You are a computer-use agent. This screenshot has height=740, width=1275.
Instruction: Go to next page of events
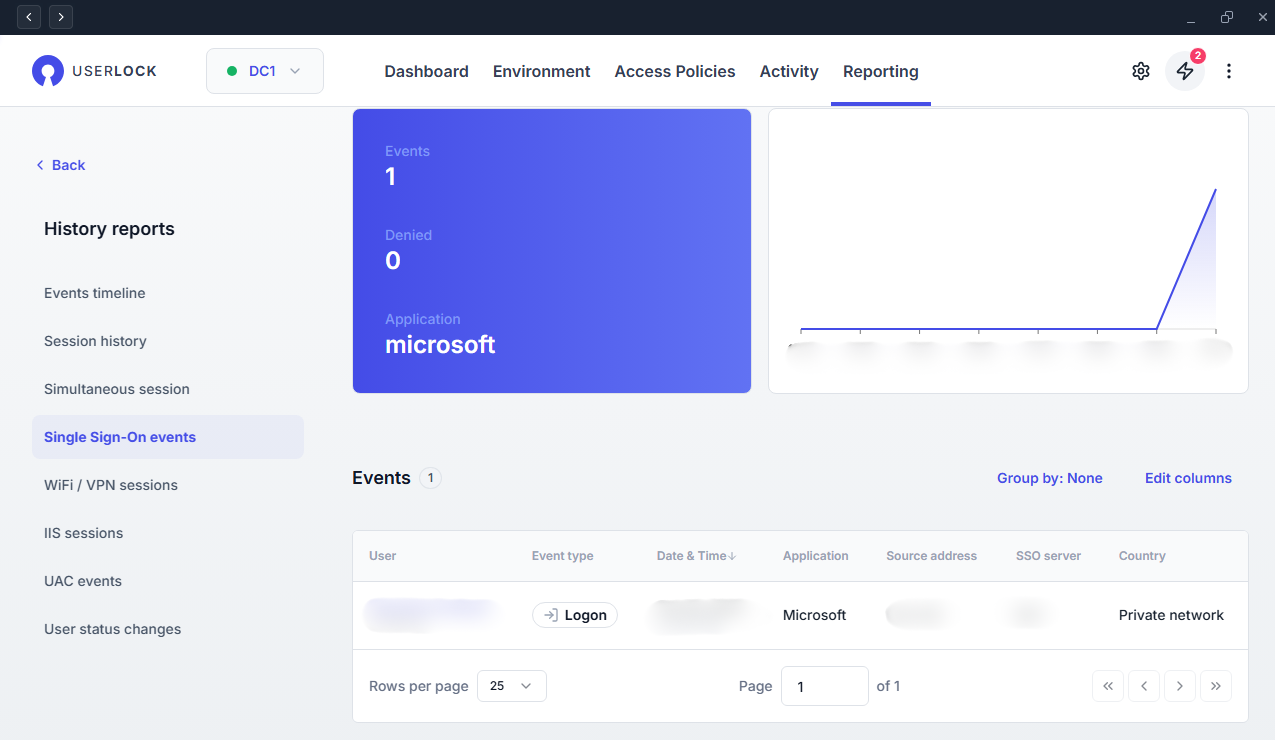tap(1180, 686)
